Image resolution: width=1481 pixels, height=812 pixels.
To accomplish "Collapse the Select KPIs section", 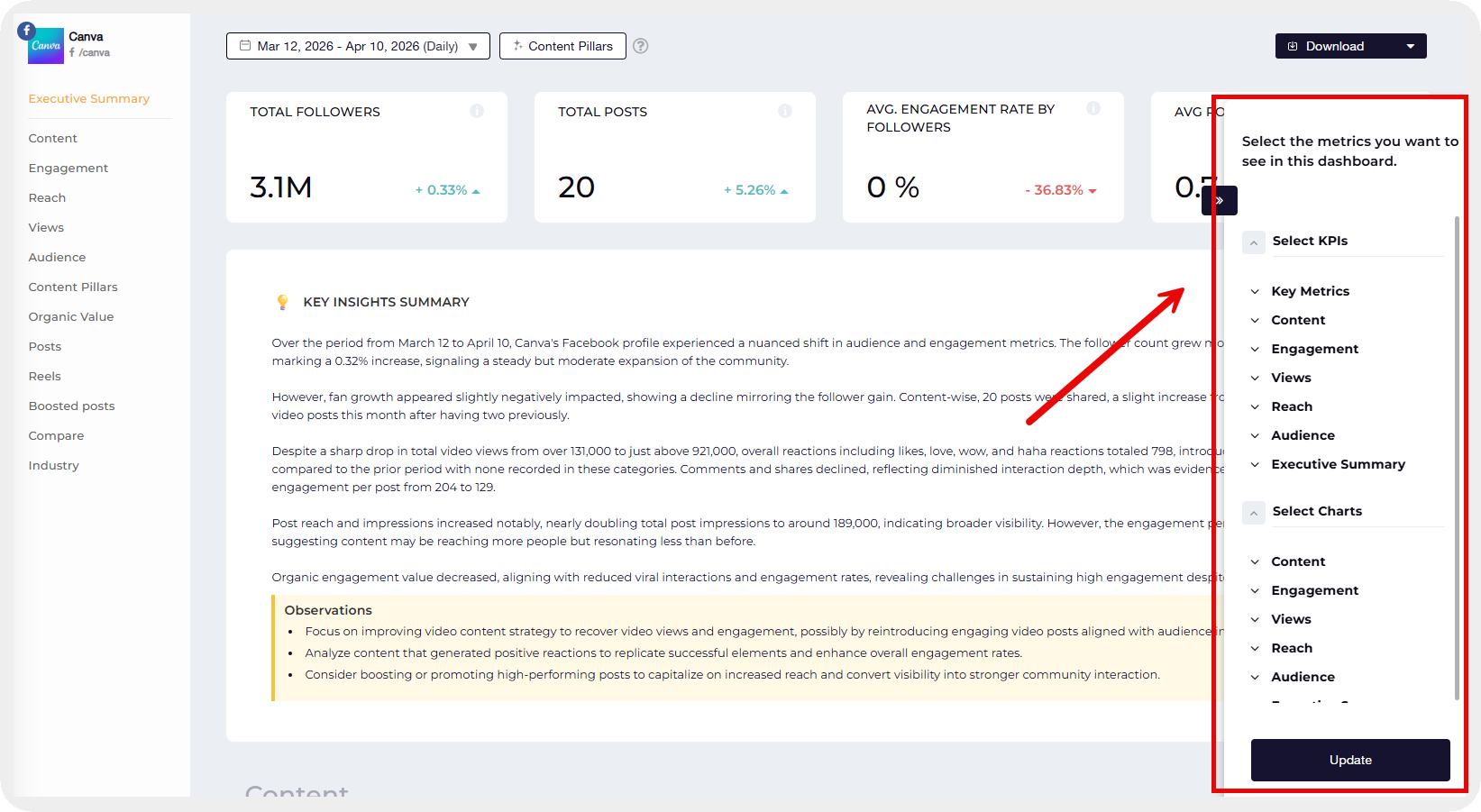I will coord(1254,242).
